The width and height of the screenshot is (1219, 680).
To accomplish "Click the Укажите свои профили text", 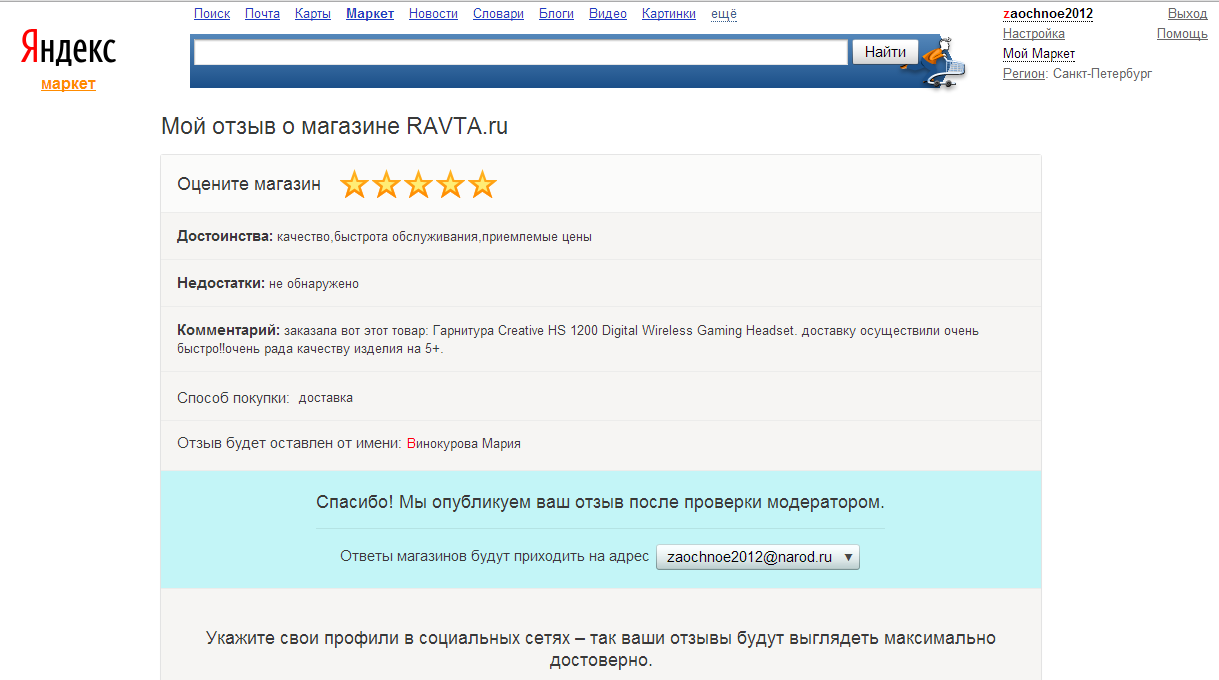I will [x=601, y=649].
